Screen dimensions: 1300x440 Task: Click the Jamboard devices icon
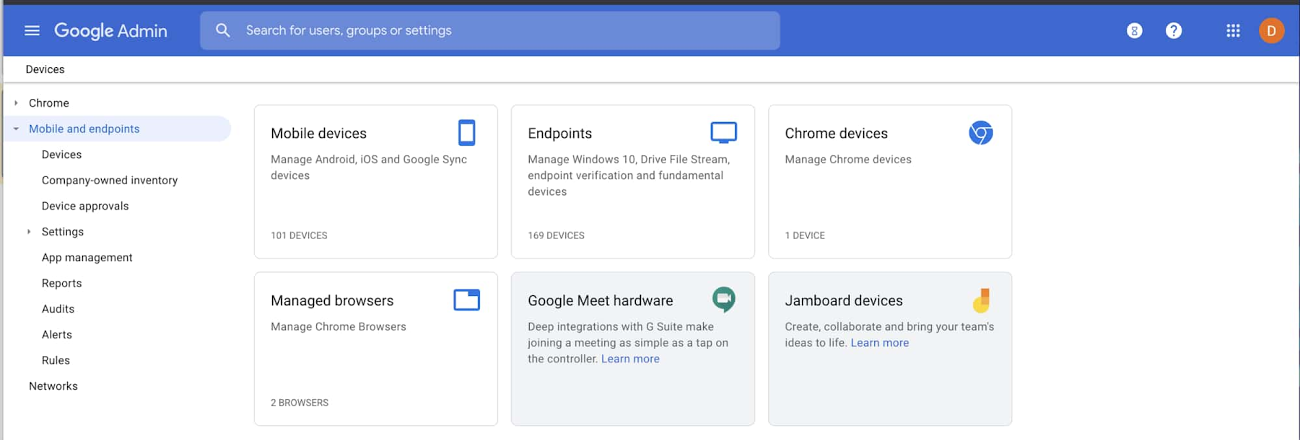click(x=981, y=300)
